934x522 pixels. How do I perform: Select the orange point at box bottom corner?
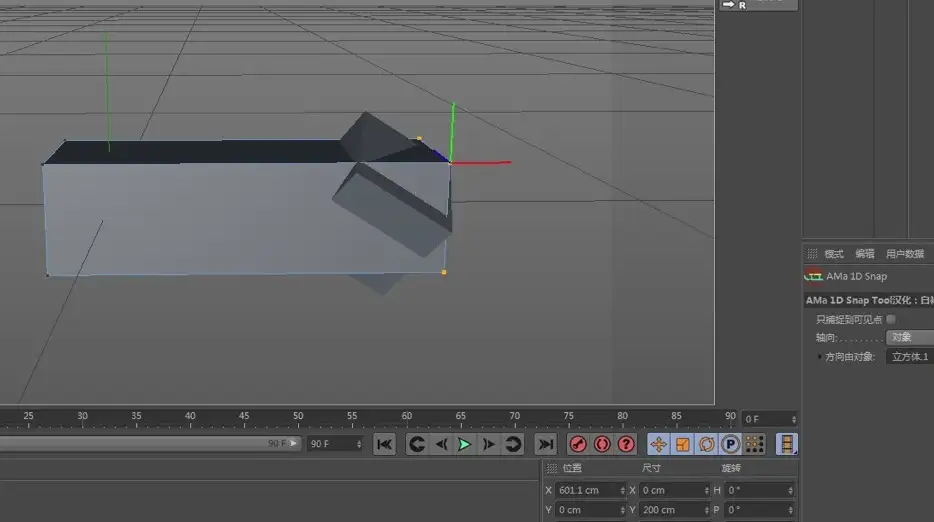tap(444, 272)
